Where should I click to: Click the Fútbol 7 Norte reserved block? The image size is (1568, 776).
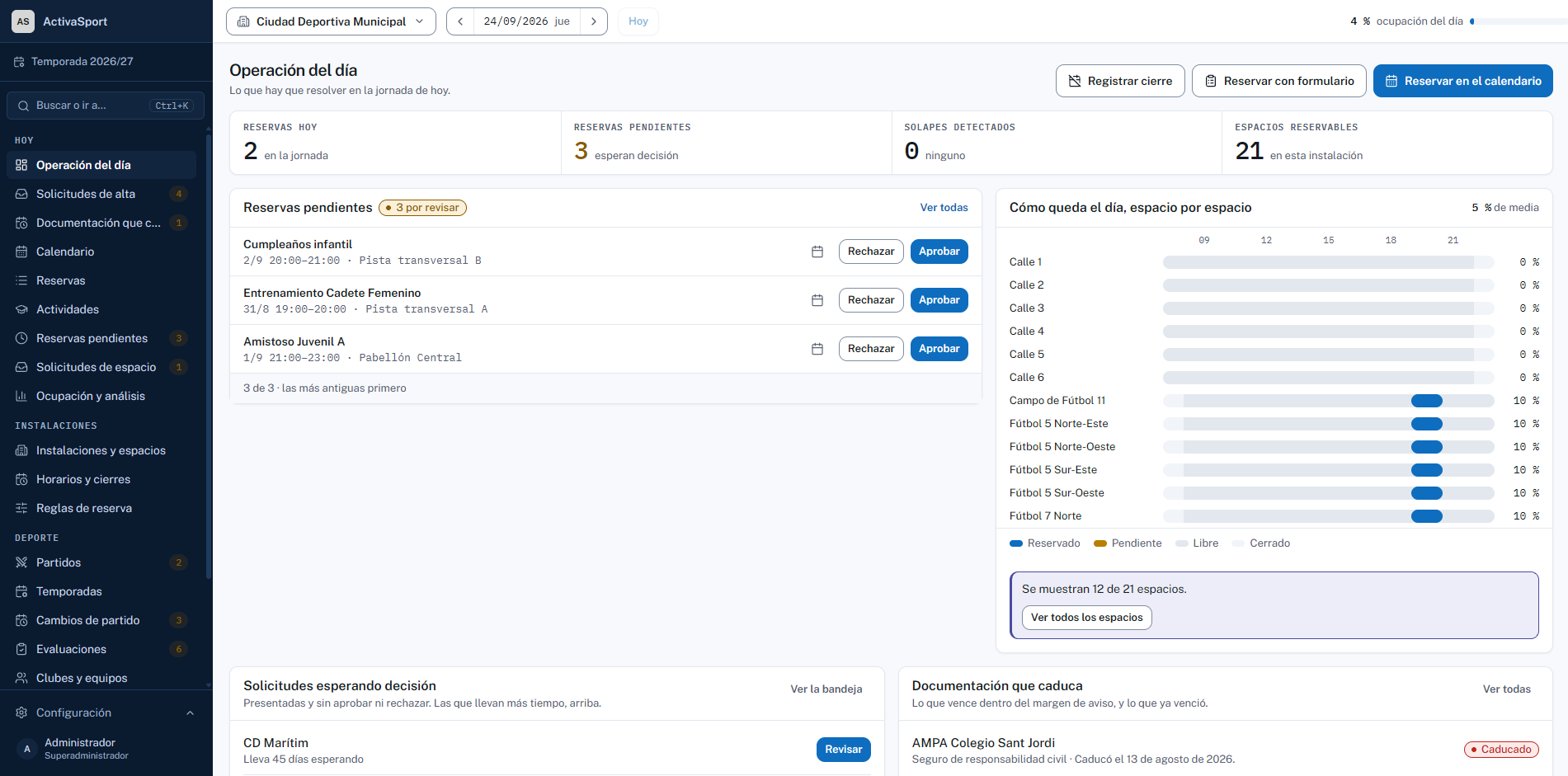(1427, 516)
